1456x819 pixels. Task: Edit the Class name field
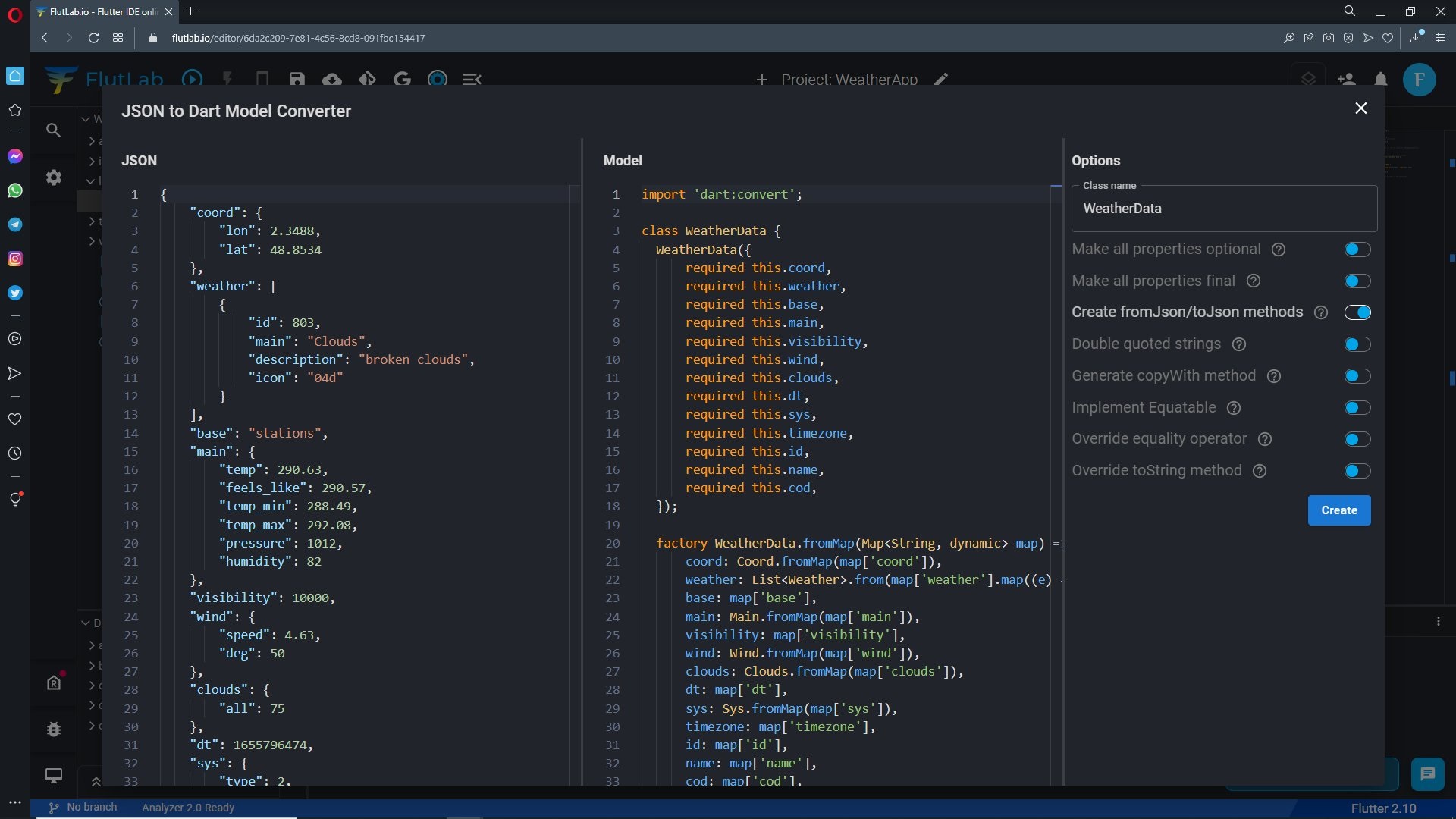coord(1223,209)
